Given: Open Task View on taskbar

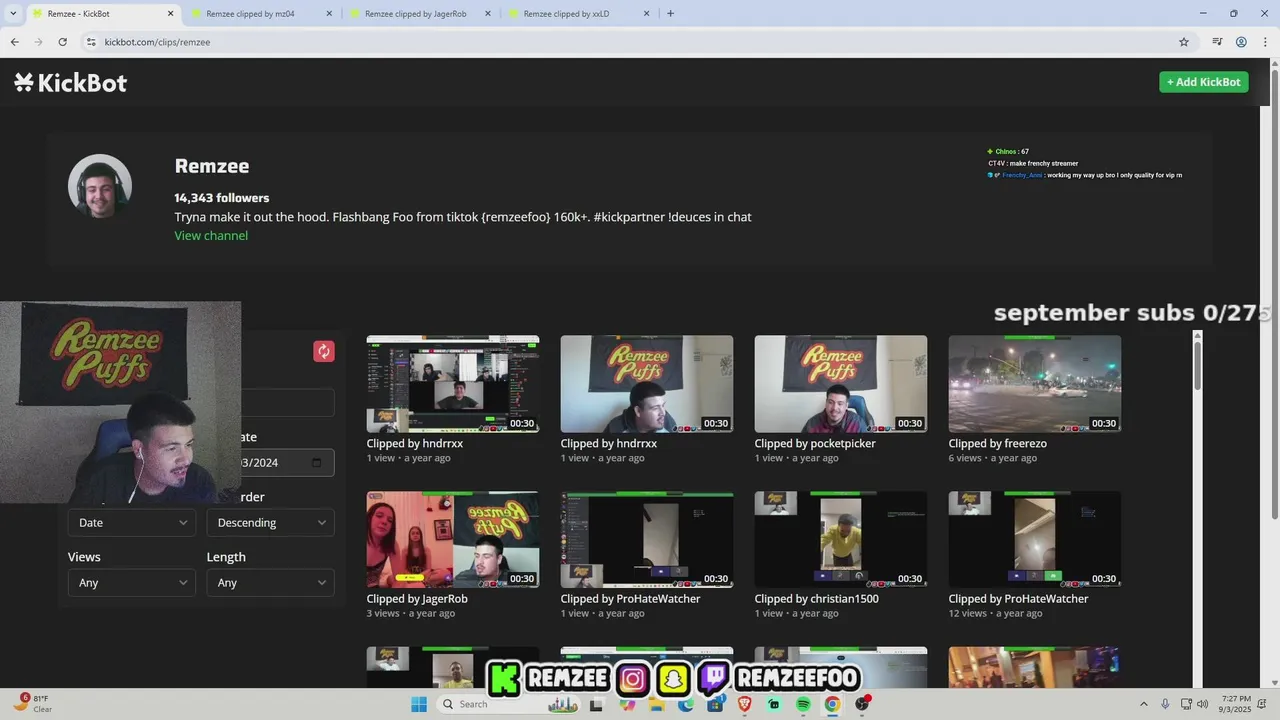Looking at the screenshot, I should [x=596, y=704].
